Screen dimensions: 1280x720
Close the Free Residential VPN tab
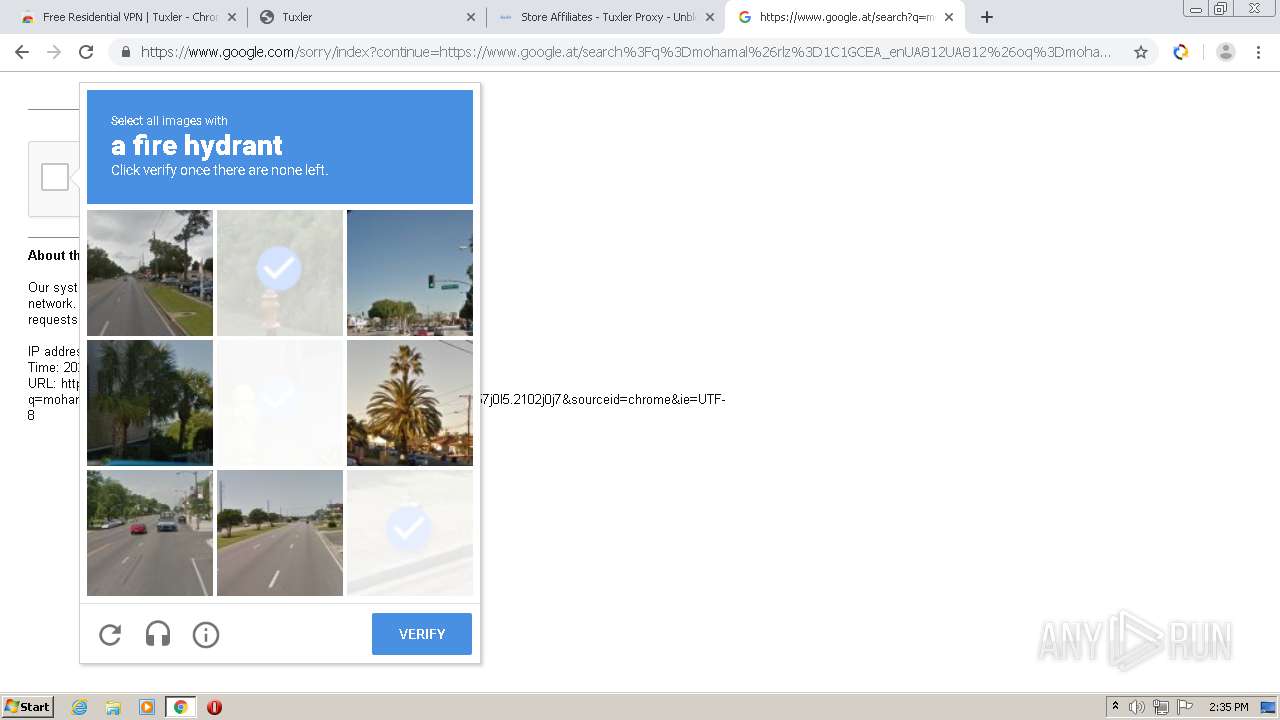[232, 17]
